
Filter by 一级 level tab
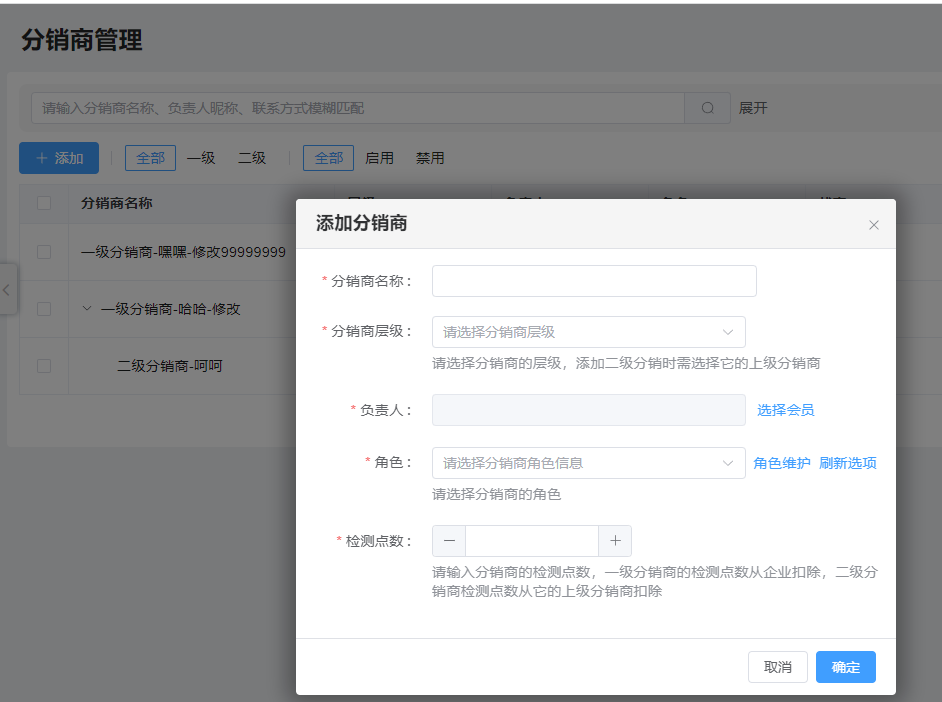[x=201, y=158]
